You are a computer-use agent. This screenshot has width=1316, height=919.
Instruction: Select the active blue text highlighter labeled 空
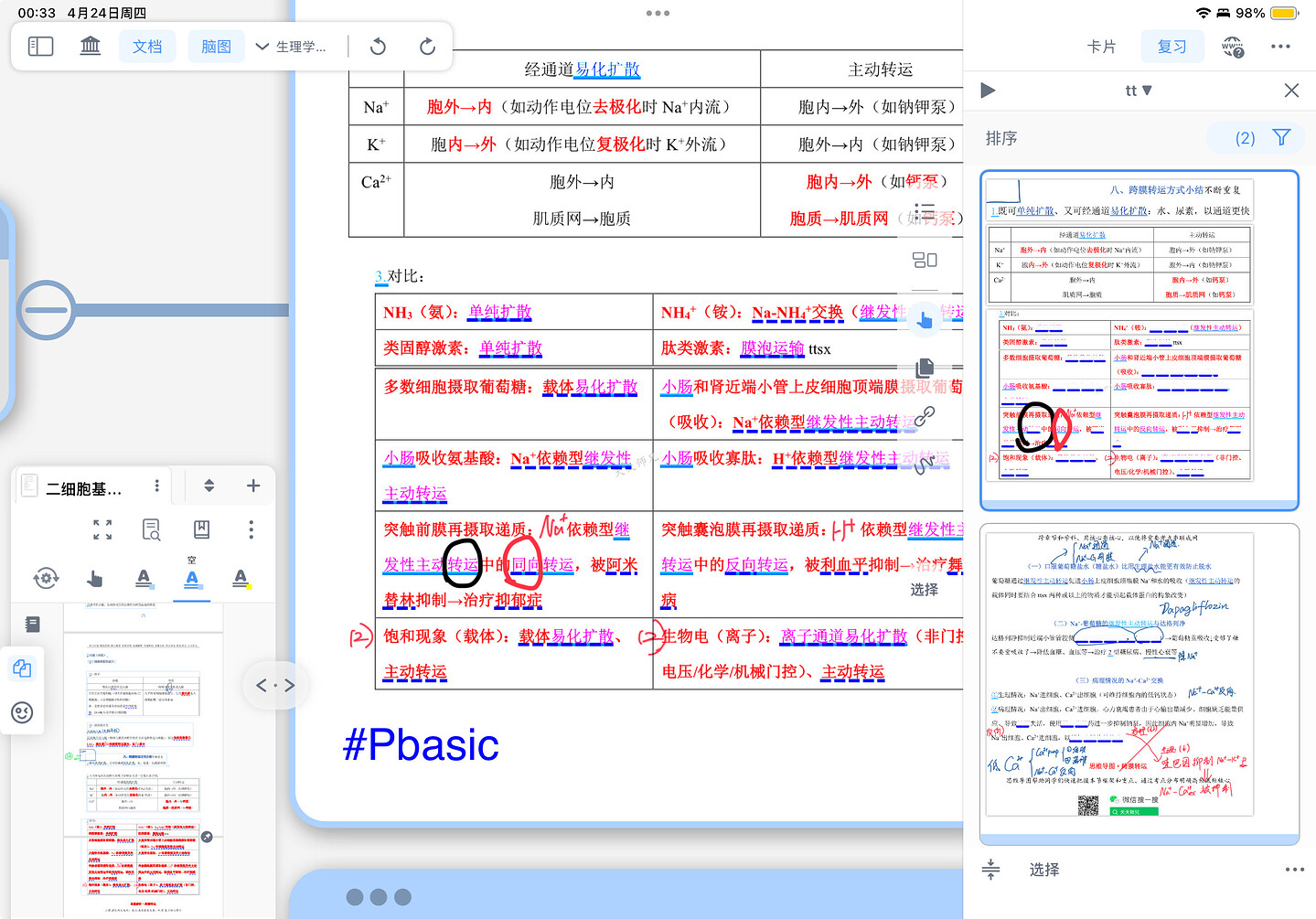pyautogui.click(x=192, y=578)
